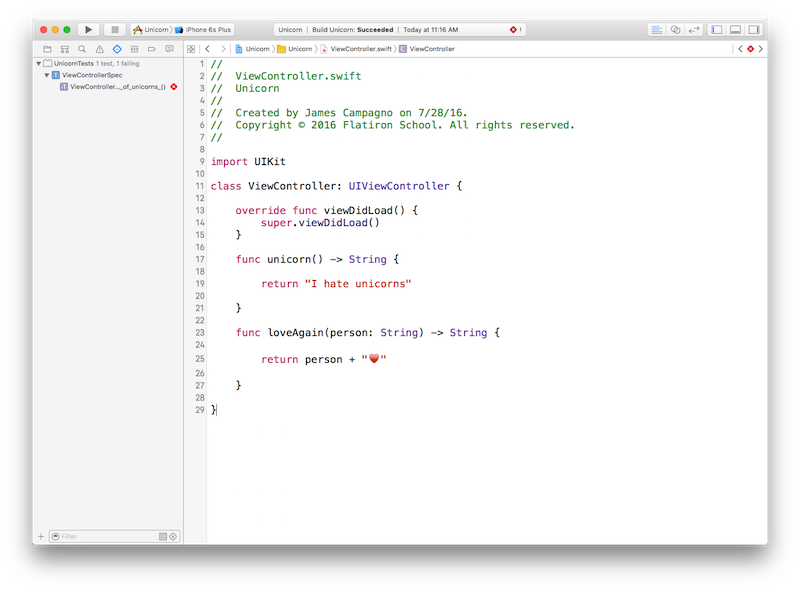Viewport: 800px width, 591px height.
Task: Toggle the Navigator panel
Action: tap(717, 30)
